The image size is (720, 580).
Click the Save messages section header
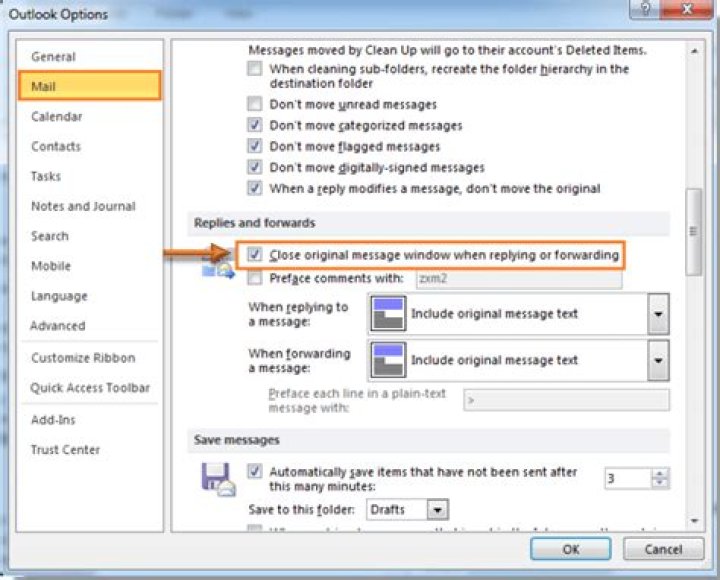[x=237, y=440]
